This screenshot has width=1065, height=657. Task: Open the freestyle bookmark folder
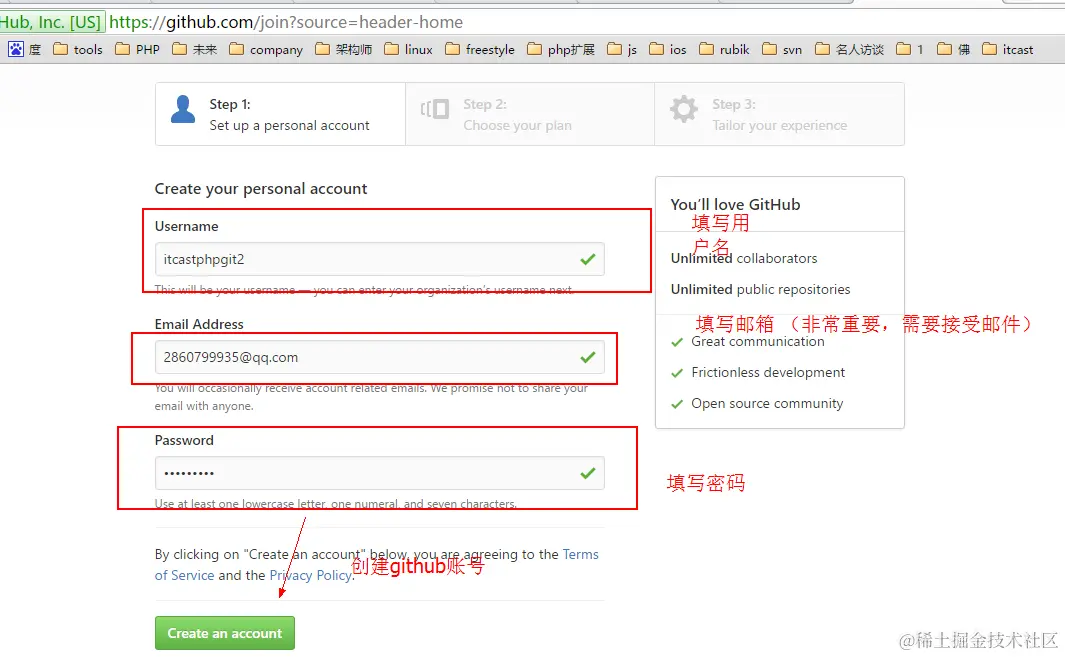480,50
